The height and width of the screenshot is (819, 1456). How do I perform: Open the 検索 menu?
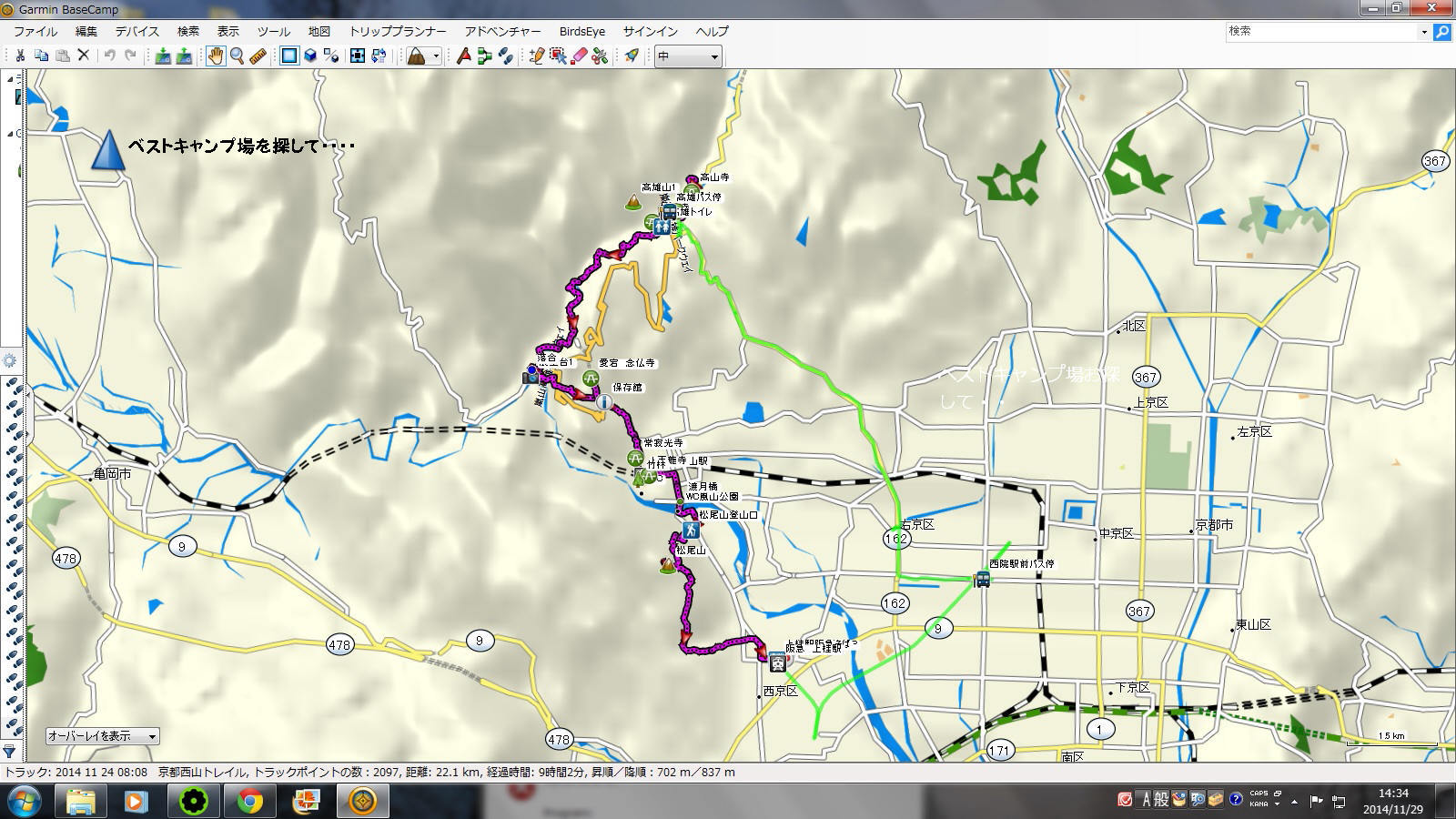[187, 31]
